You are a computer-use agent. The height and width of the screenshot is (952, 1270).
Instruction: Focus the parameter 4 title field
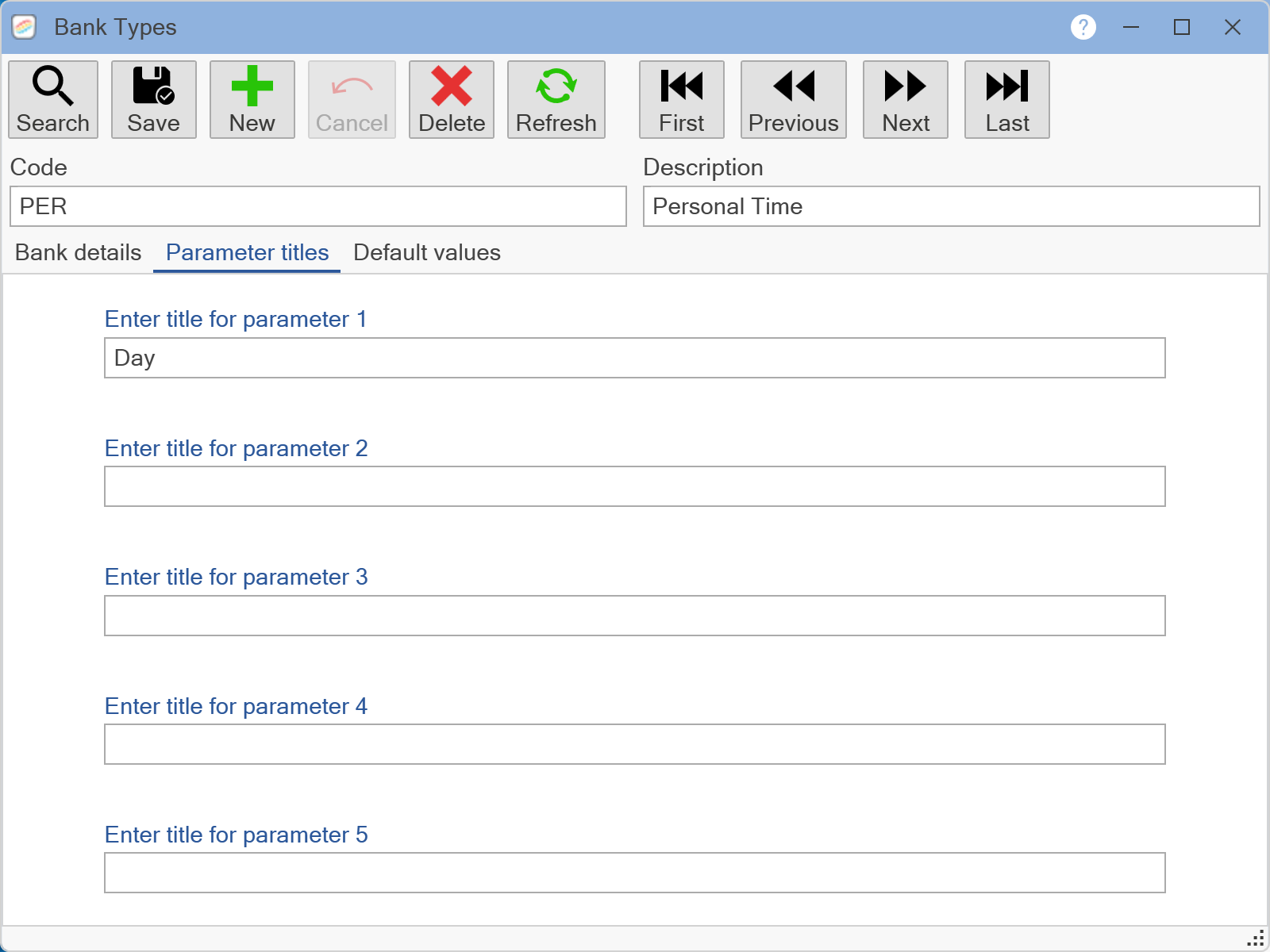pyautogui.click(x=635, y=744)
